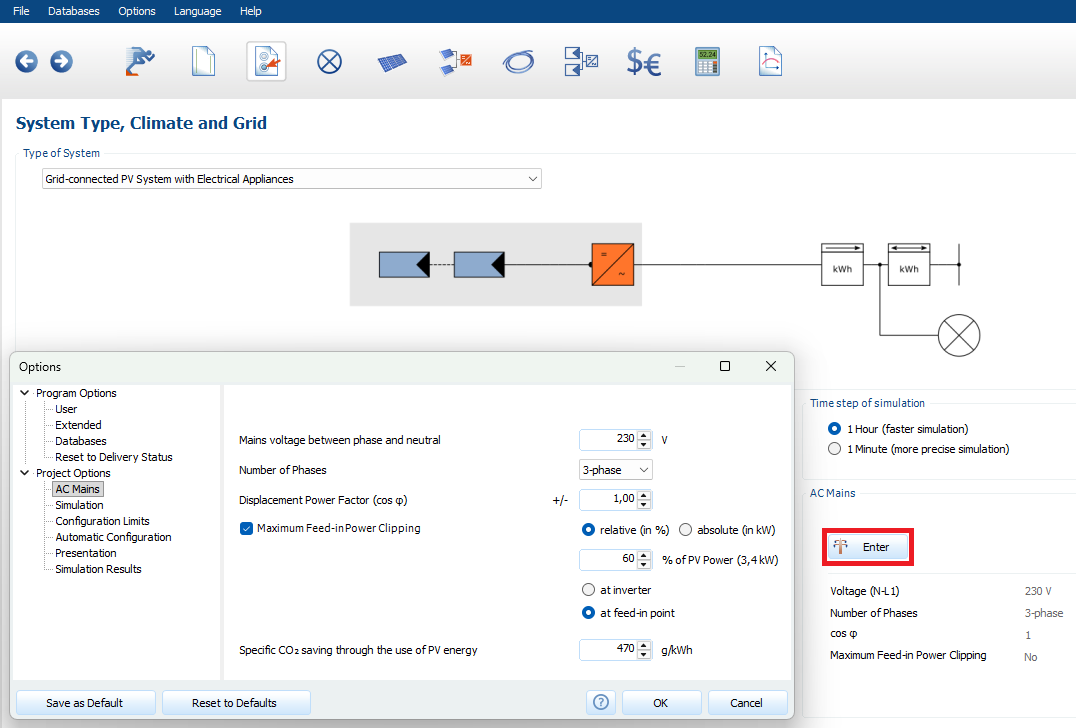This screenshot has height=728, width=1076.
Task: Click the back navigation arrow icon
Action: point(26,62)
